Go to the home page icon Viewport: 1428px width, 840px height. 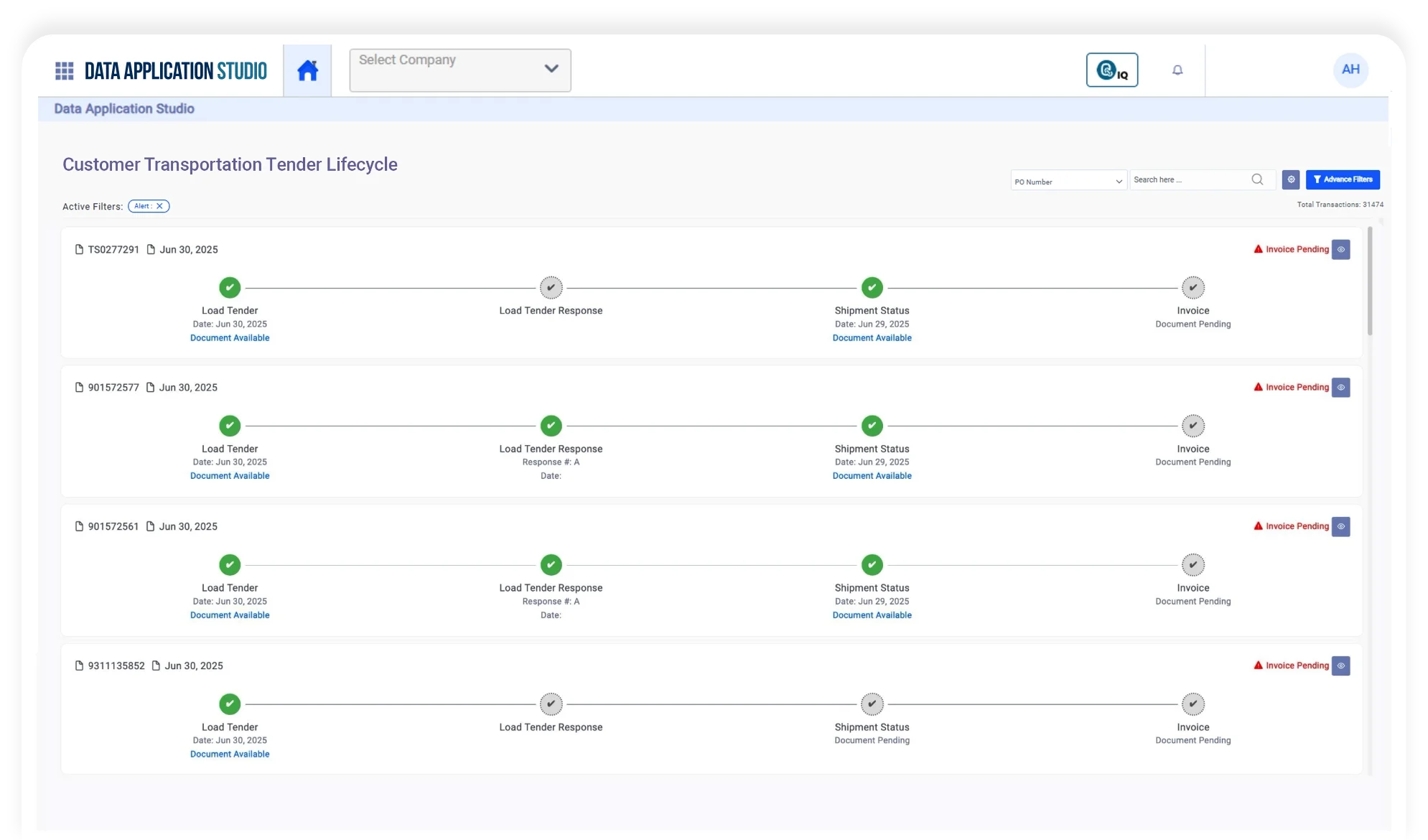(x=307, y=70)
